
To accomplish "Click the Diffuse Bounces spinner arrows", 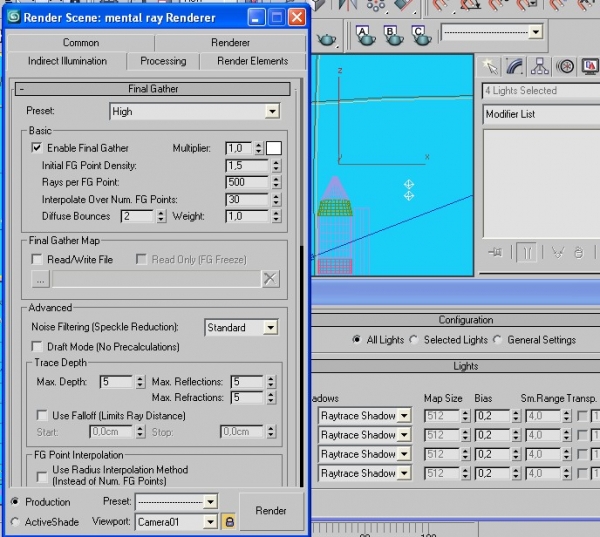I will point(161,216).
